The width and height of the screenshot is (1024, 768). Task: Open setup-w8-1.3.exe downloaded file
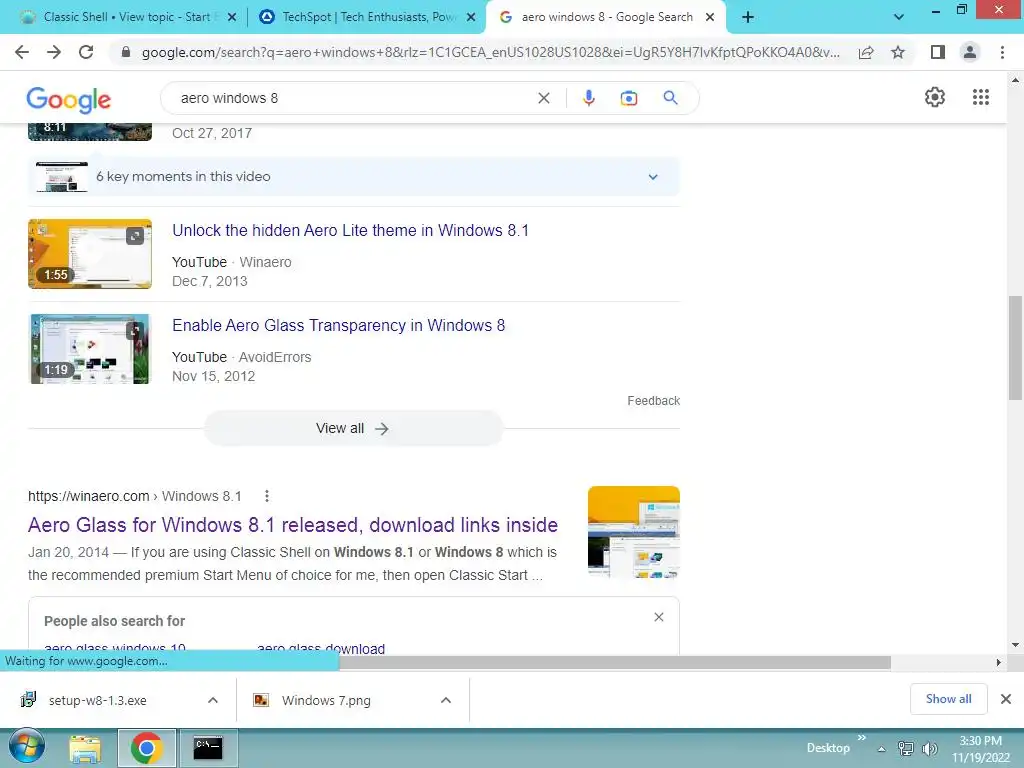point(98,700)
